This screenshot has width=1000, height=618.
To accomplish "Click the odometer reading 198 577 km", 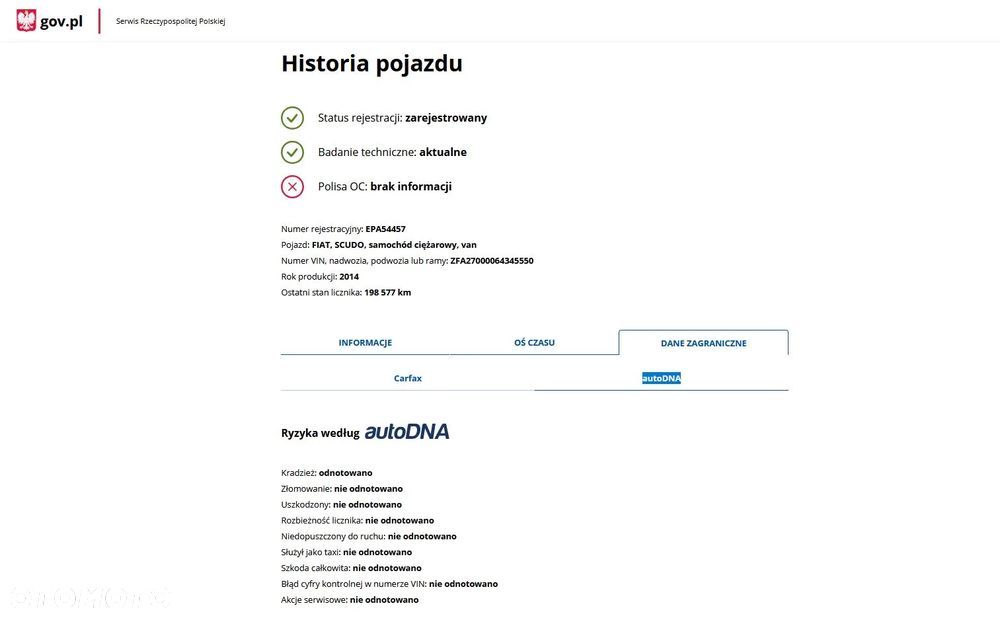I will coord(387,293).
